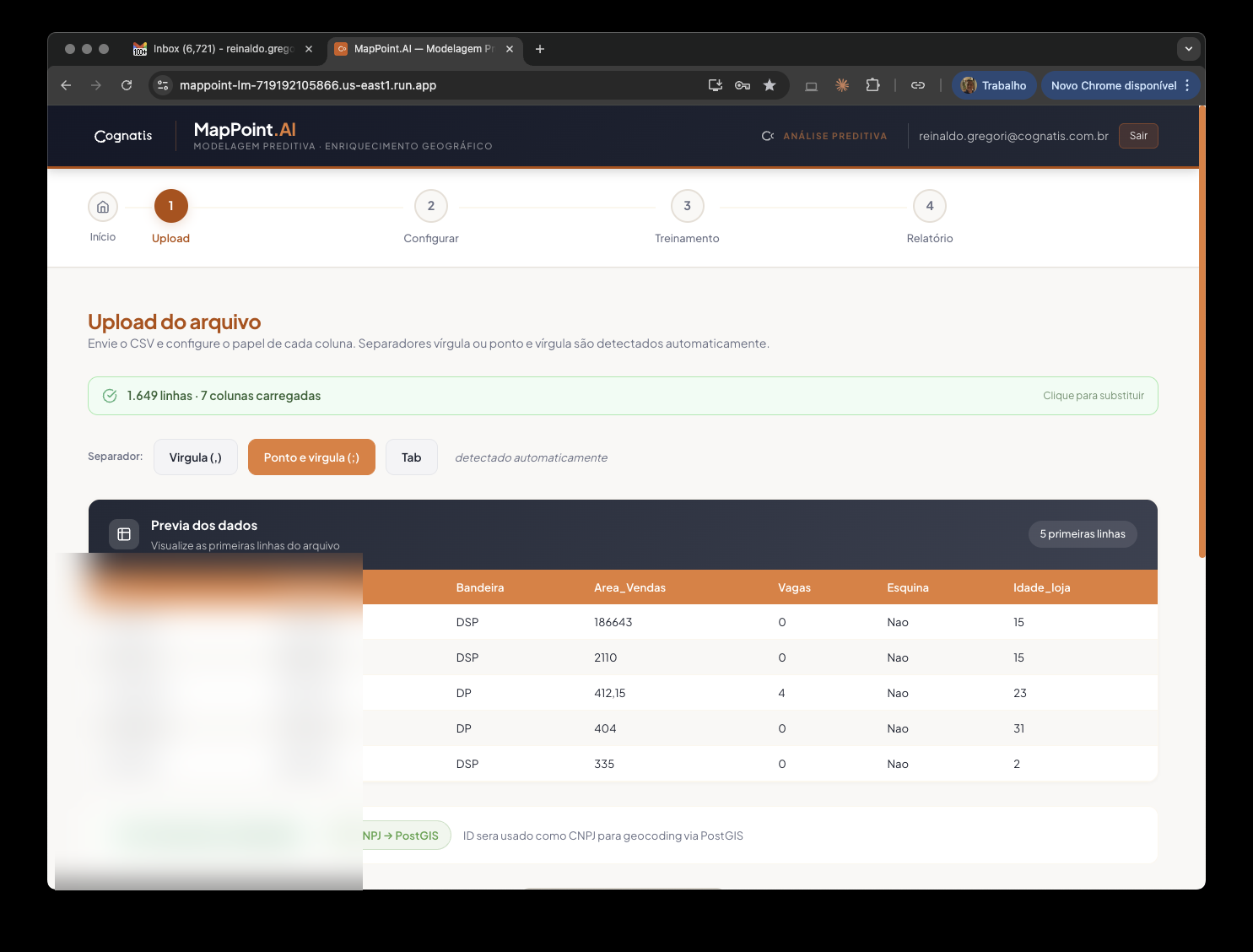Select the MapPoint.AI browser tab

click(424, 49)
